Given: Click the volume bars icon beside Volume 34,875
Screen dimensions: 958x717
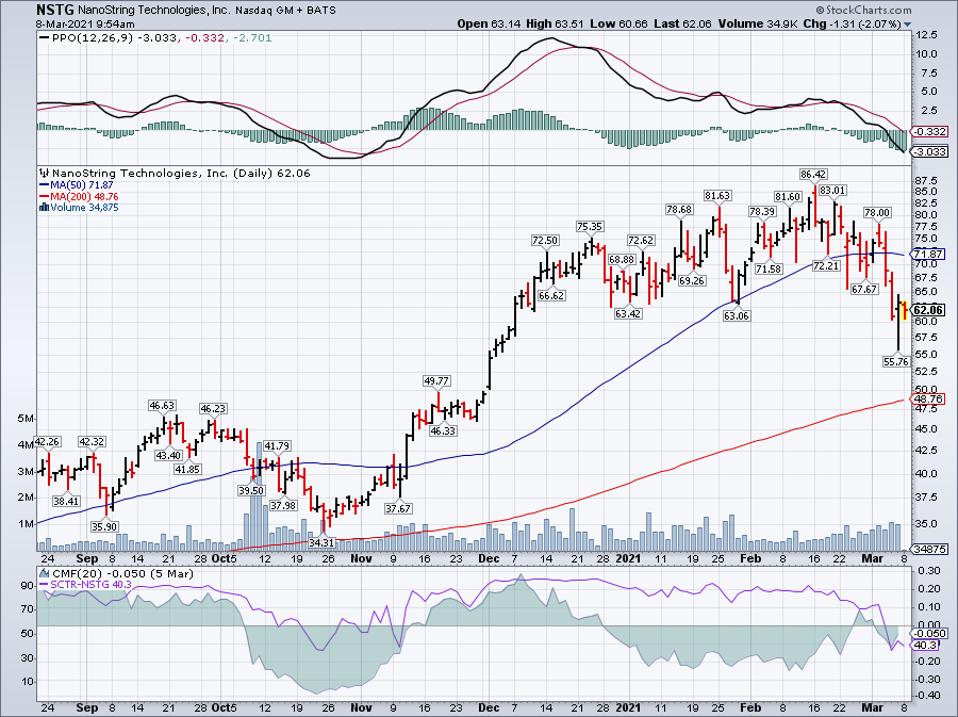Looking at the screenshot, I should click(44, 208).
